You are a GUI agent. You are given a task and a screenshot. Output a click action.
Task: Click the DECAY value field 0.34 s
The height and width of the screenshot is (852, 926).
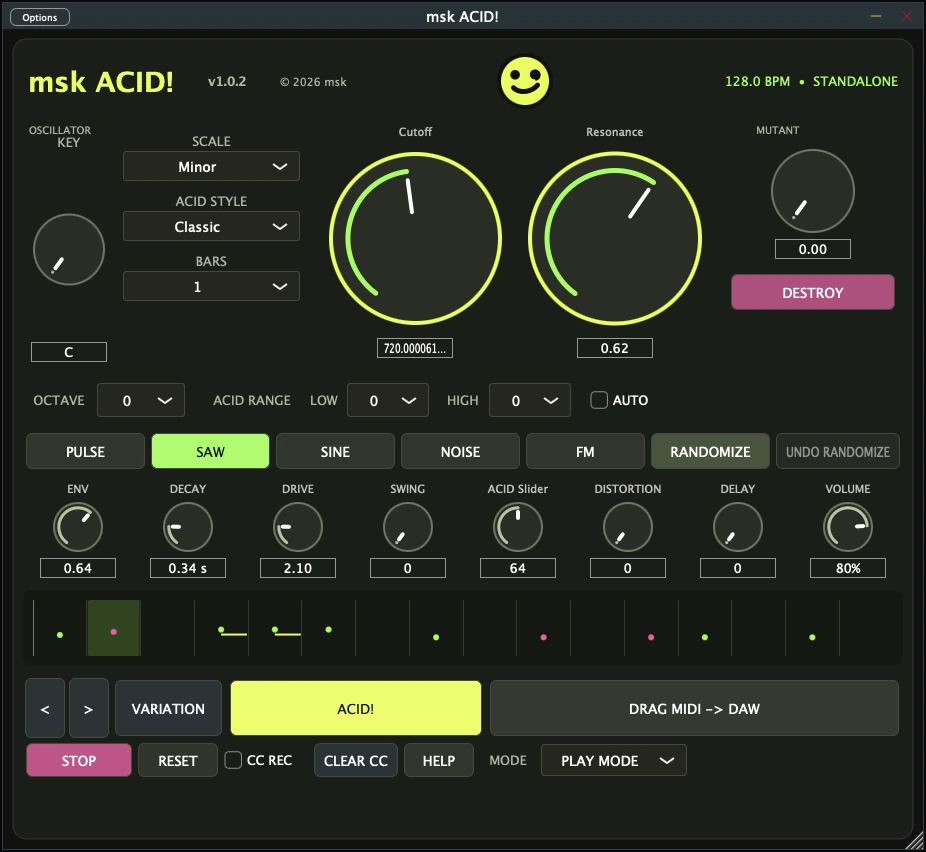point(188,568)
